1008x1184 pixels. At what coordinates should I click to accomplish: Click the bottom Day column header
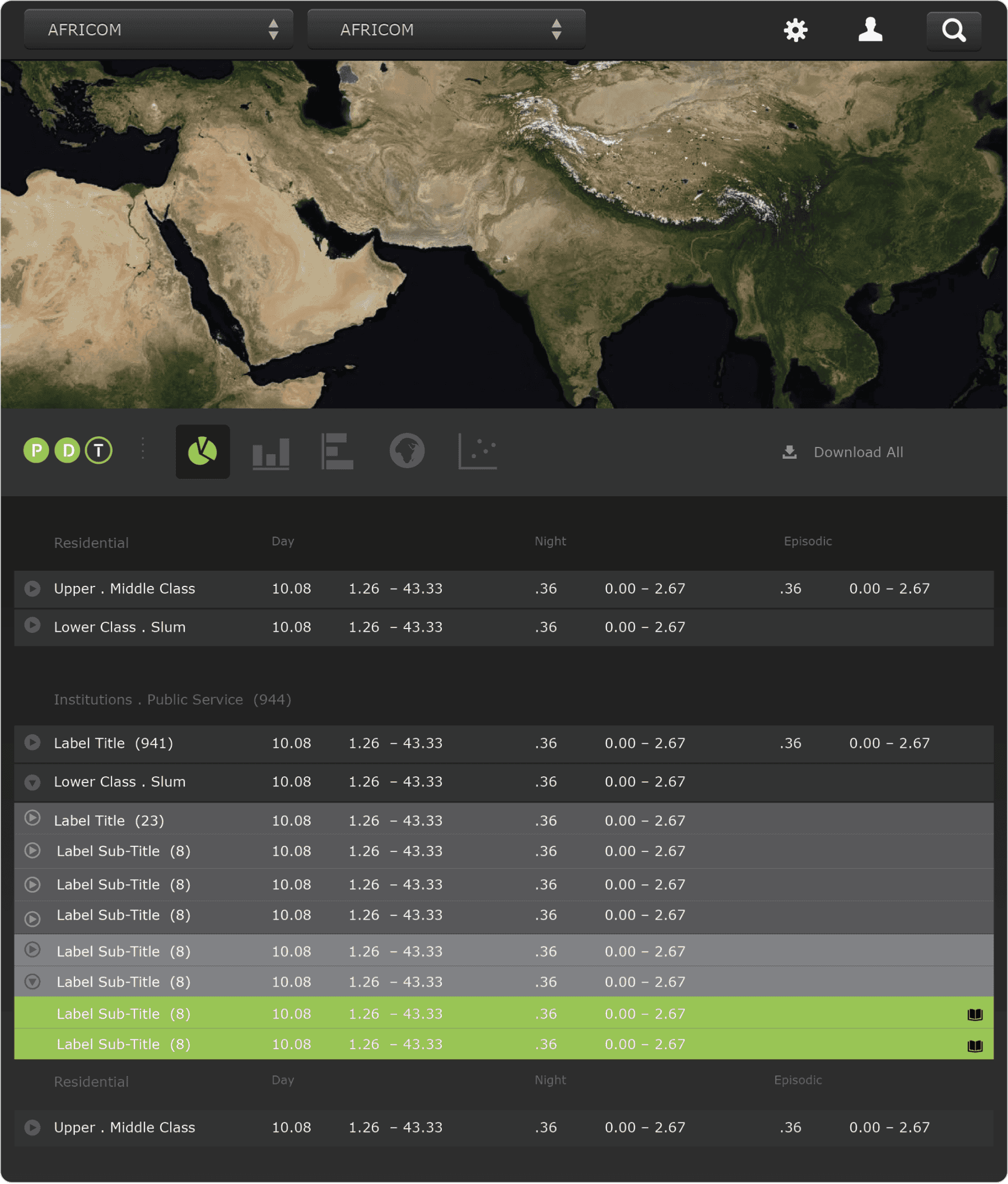[283, 1080]
